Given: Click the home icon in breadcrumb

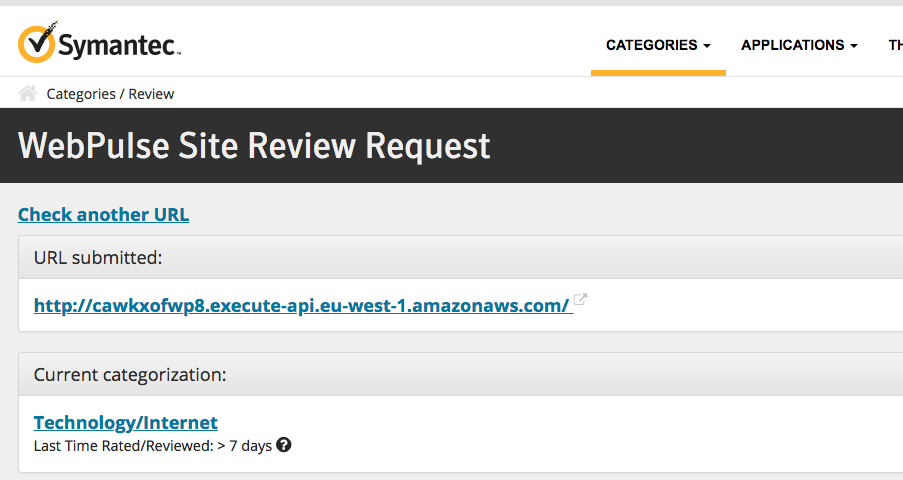Looking at the screenshot, I should click(x=28, y=94).
